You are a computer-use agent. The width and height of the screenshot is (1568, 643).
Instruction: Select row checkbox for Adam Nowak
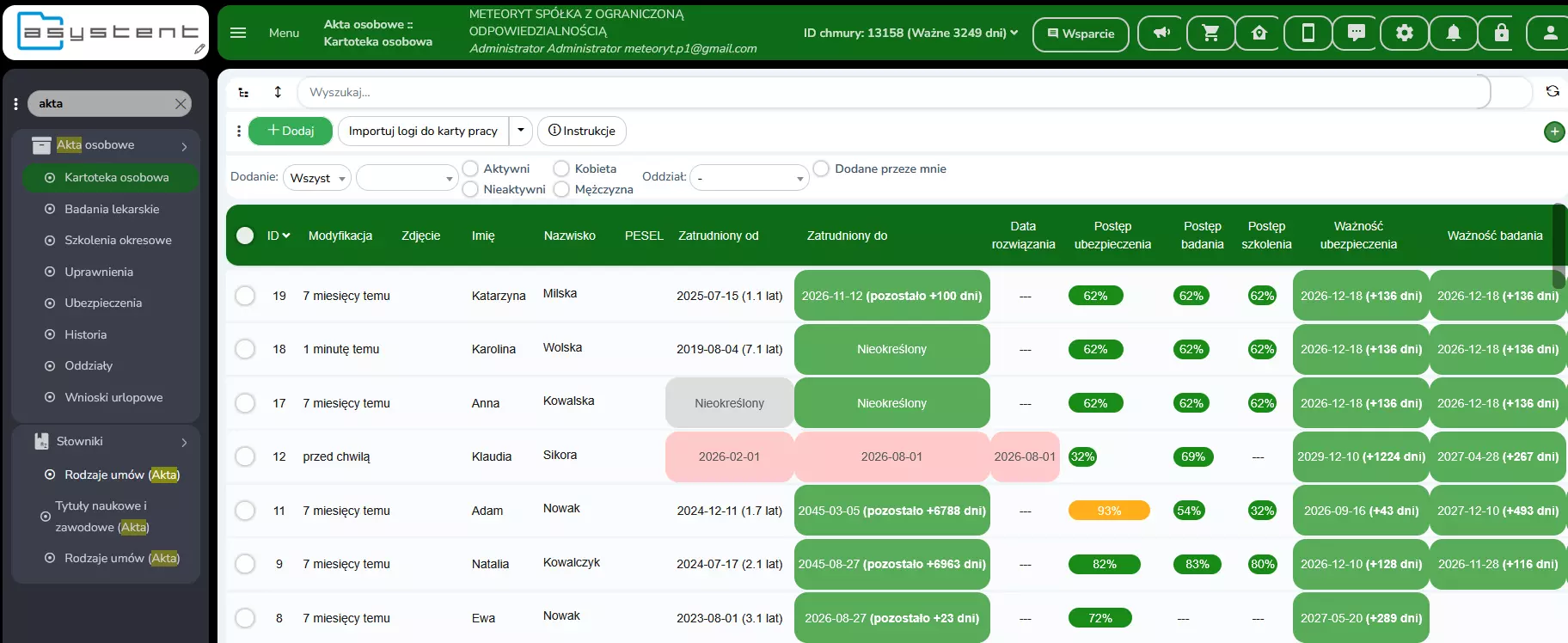pos(245,511)
